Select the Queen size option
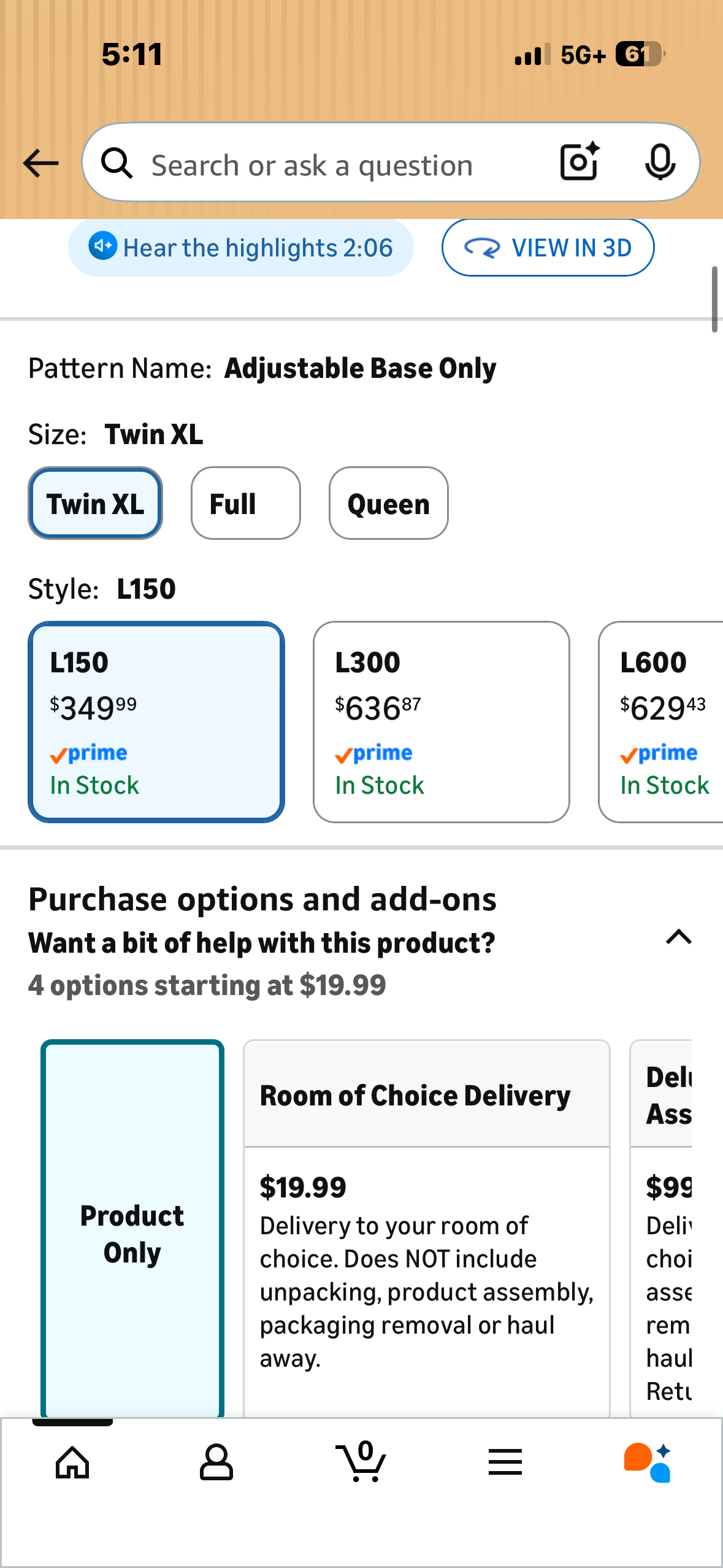The width and height of the screenshot is (723, 1568). pos(388,504)
